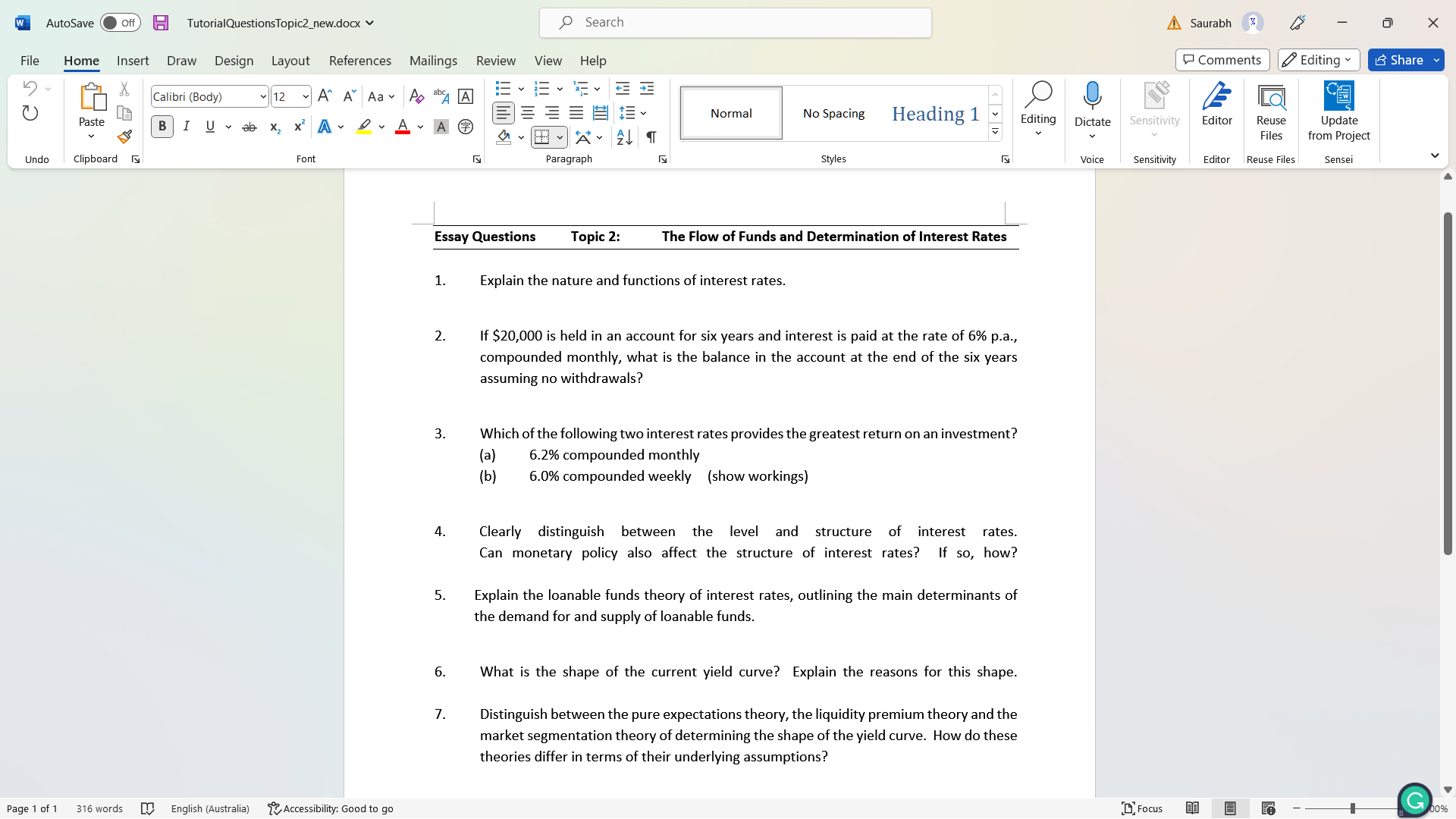
Task: Click the Justify alignment icon
Action: 576,113
